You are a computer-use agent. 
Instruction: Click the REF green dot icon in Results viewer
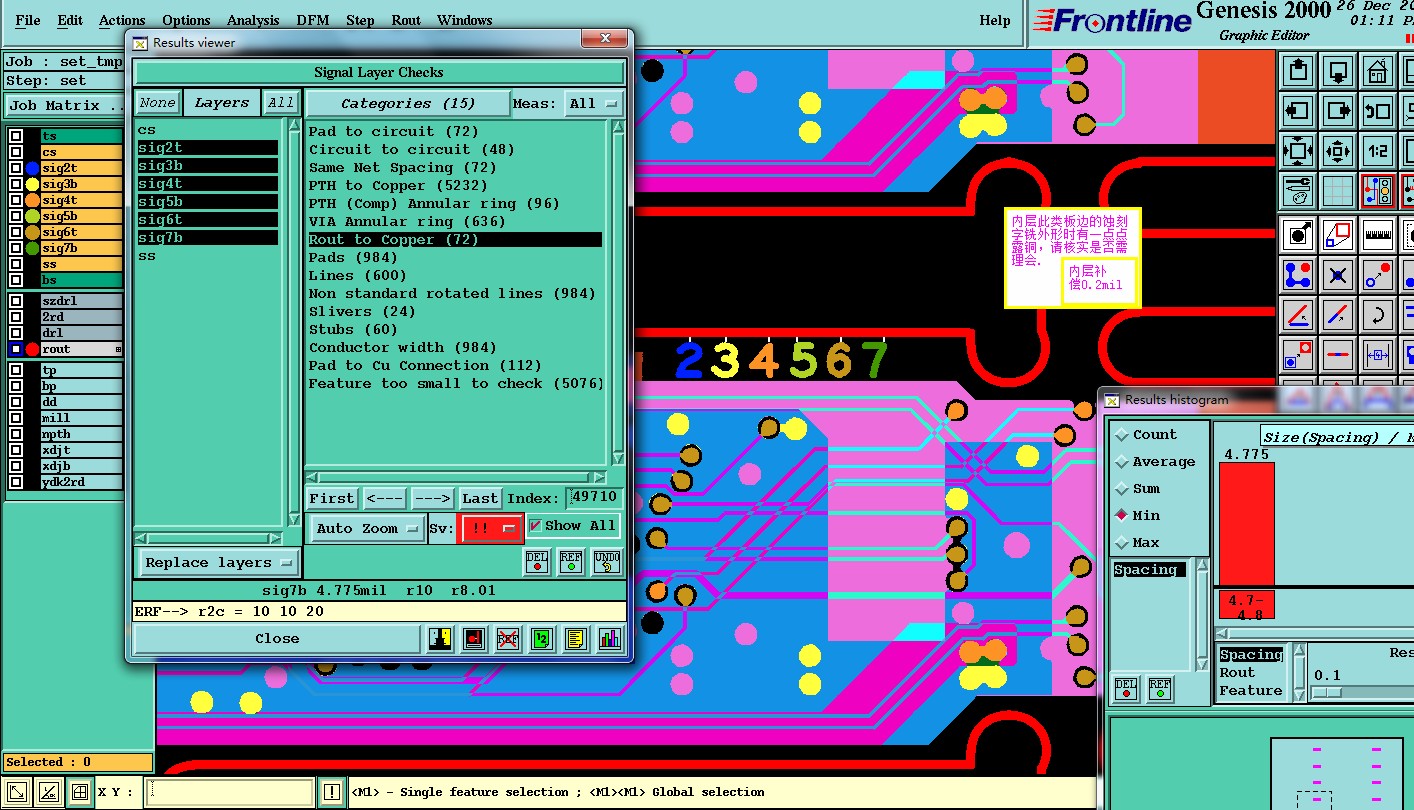click(x=571, y=562)
